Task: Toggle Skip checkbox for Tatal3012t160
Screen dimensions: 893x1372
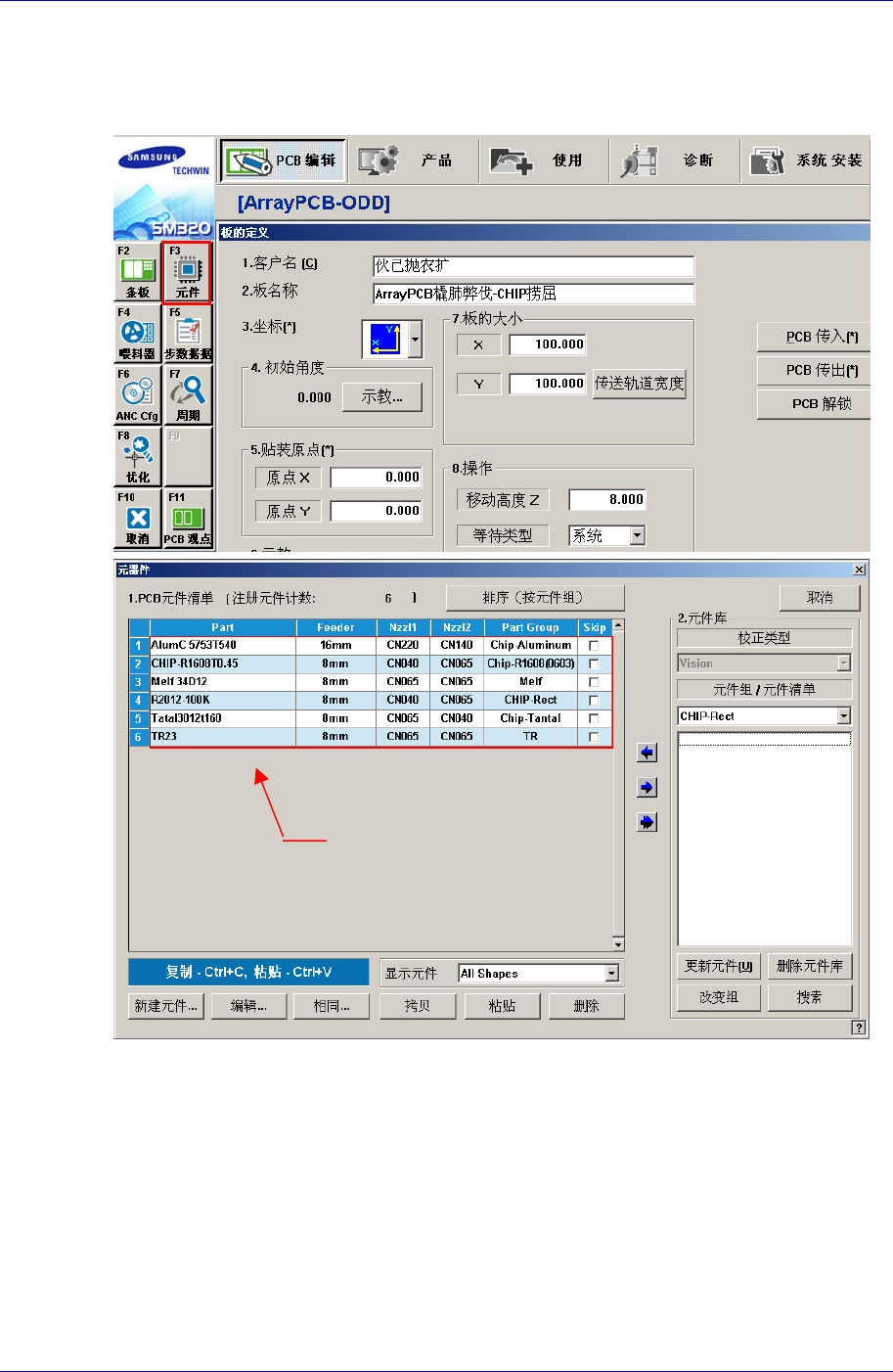Action: [594, 718]
